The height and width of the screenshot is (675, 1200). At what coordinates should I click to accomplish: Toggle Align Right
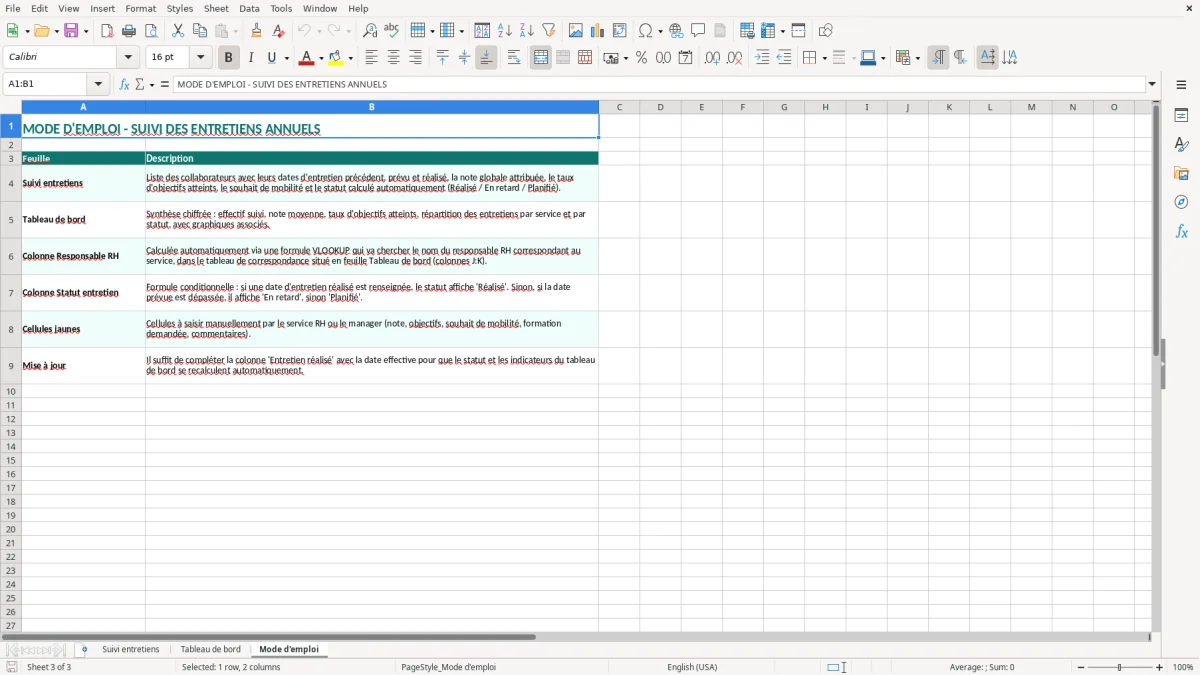tap(416, 58)
